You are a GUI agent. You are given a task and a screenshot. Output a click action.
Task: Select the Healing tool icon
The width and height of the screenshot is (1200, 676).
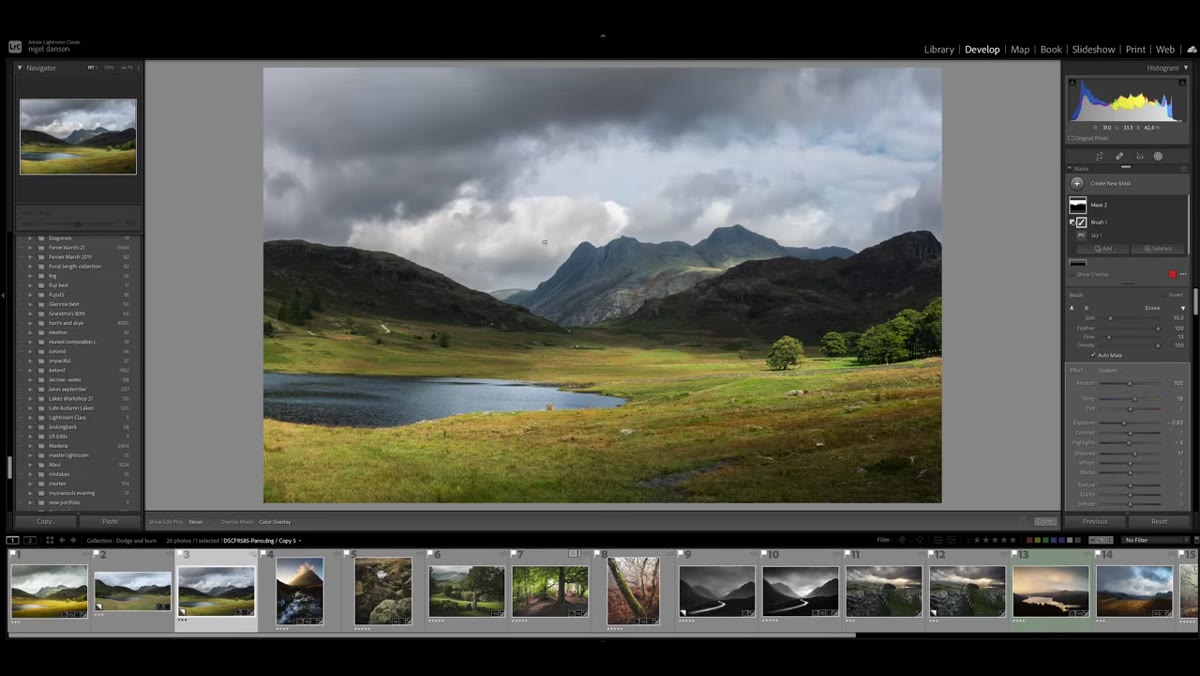click(x=1119, y=156)
